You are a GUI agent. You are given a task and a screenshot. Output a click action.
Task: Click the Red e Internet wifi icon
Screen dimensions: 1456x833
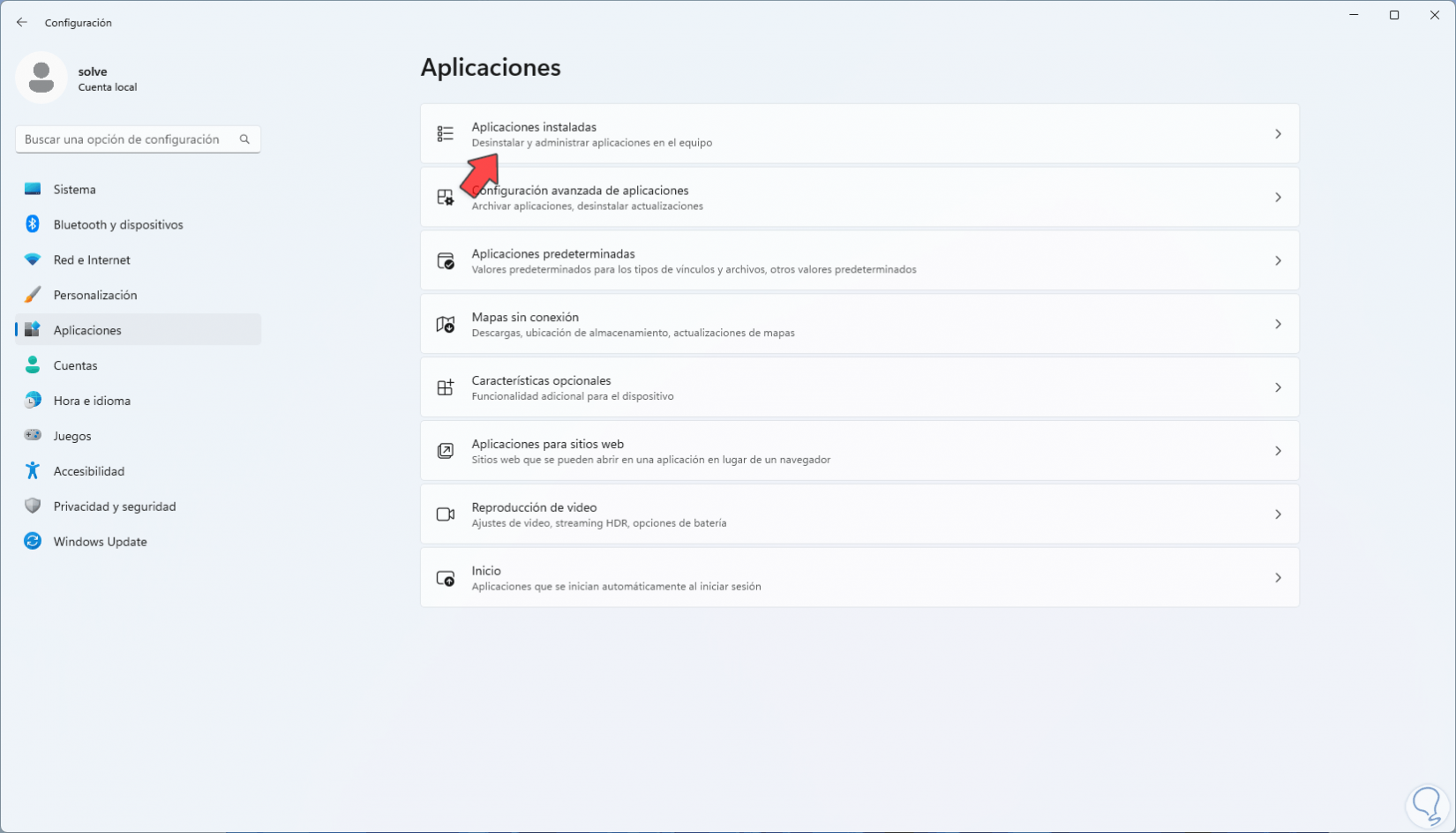[x=33, y=259]
